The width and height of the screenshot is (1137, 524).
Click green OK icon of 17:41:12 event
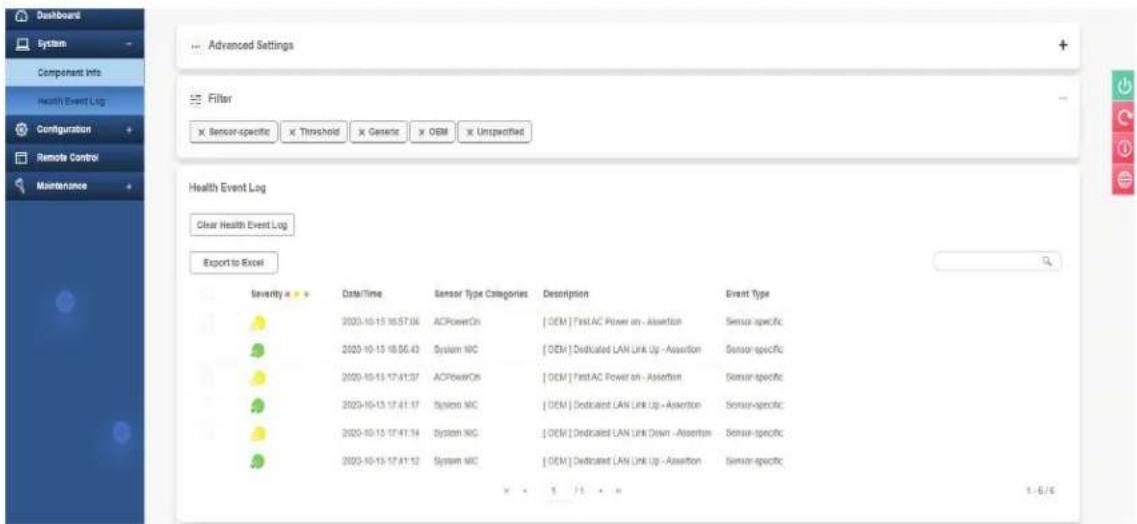tap(259, 461)
